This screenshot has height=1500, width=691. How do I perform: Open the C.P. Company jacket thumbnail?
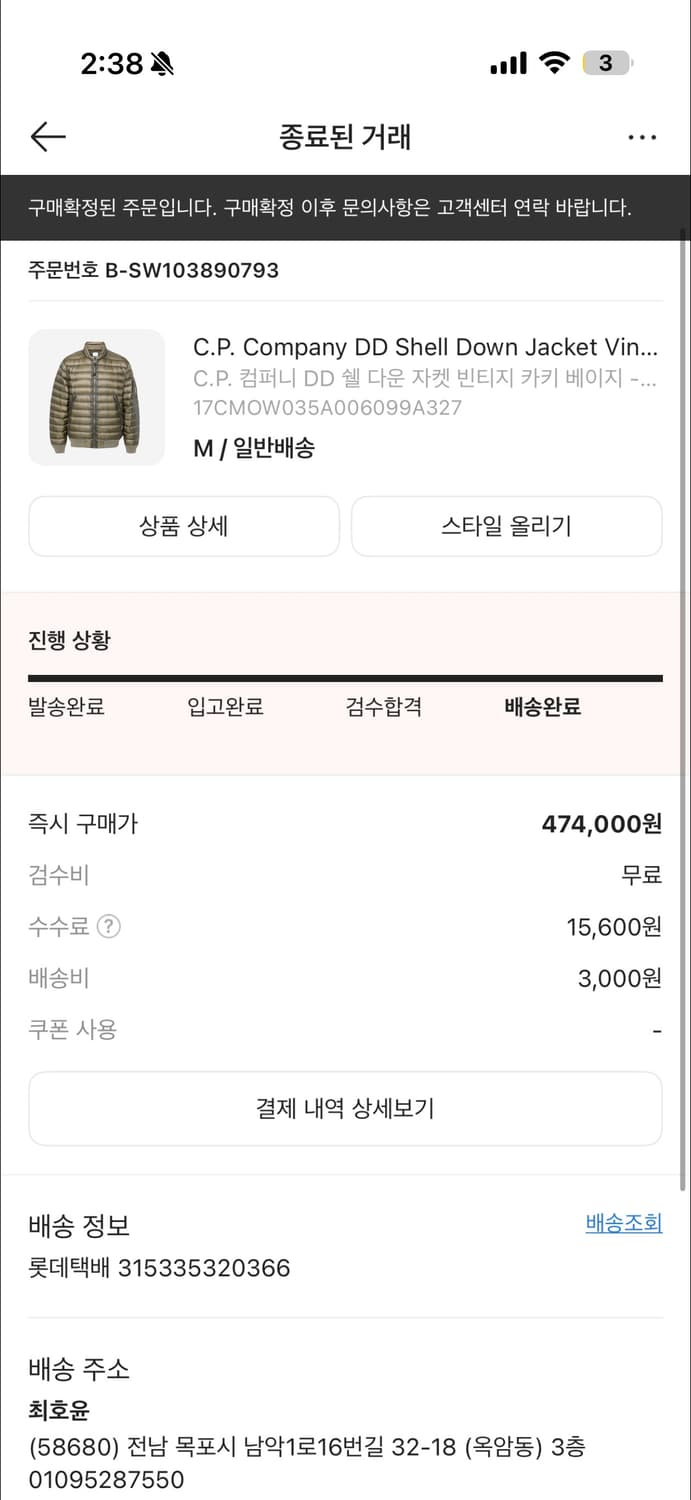pos(96,396)
